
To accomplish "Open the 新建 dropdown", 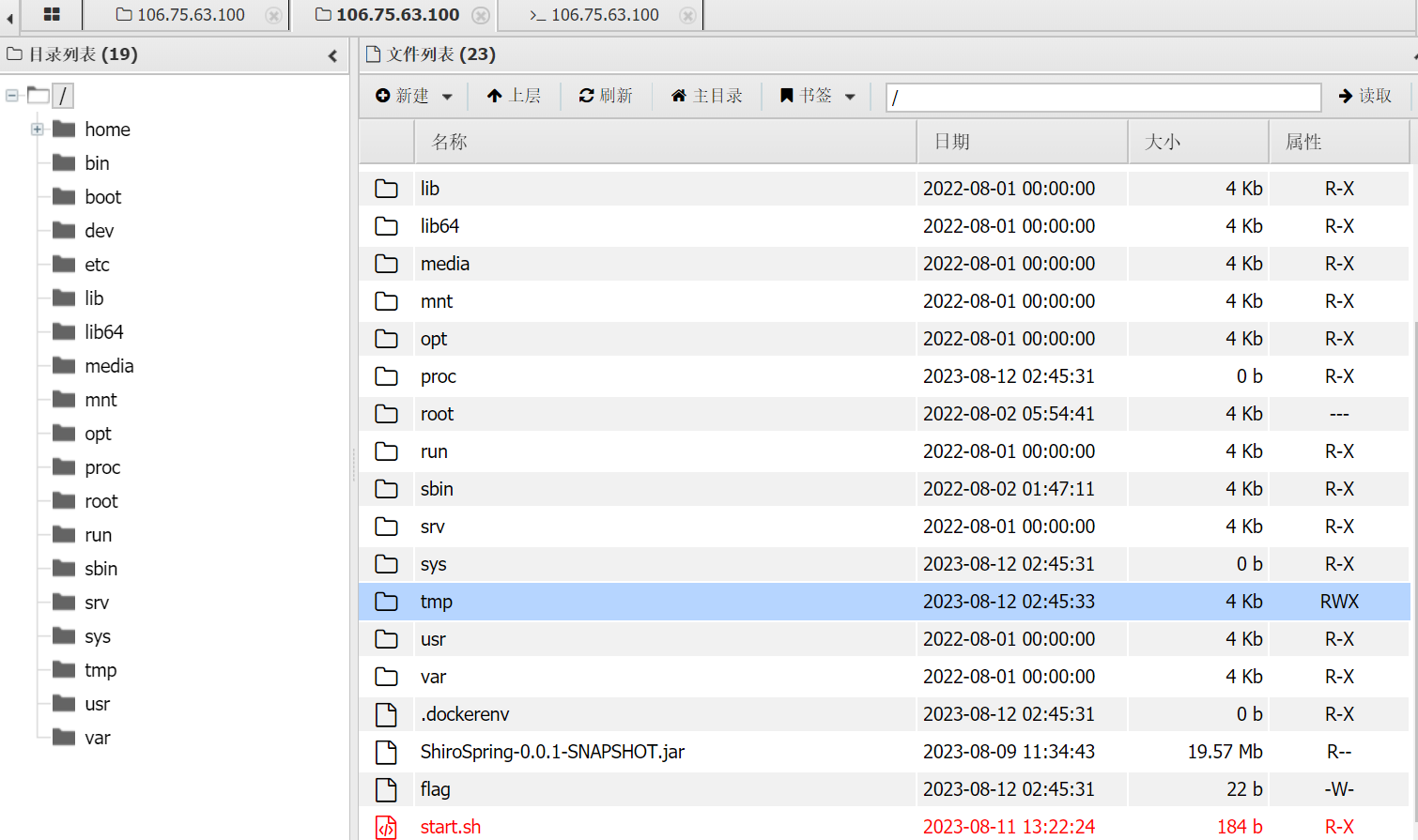I will [414, 96].
